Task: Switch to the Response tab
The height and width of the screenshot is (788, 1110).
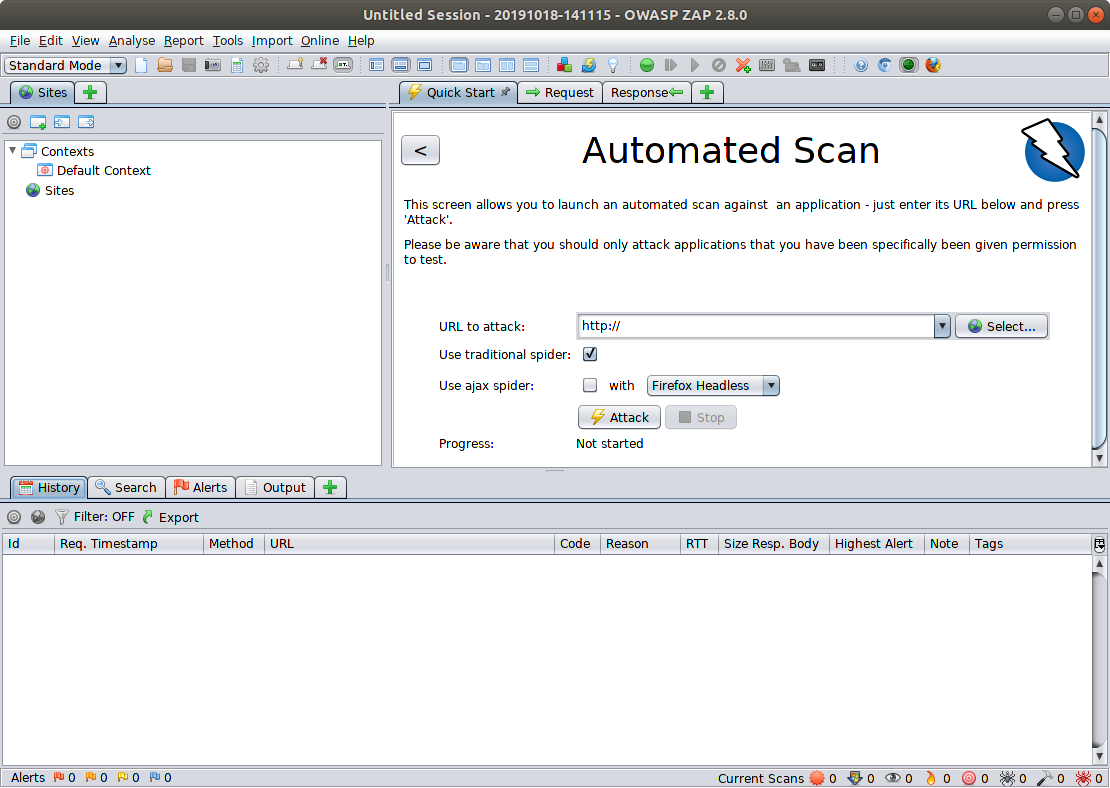Action: [x=646, y=93]
